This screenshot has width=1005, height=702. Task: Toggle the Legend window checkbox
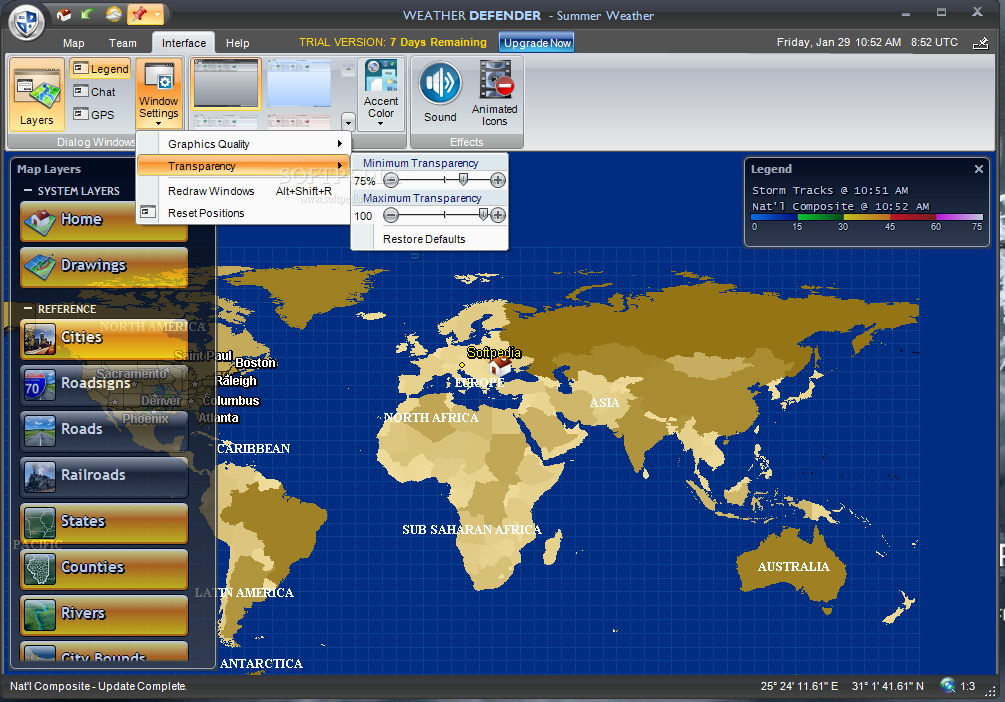(100, 69)
